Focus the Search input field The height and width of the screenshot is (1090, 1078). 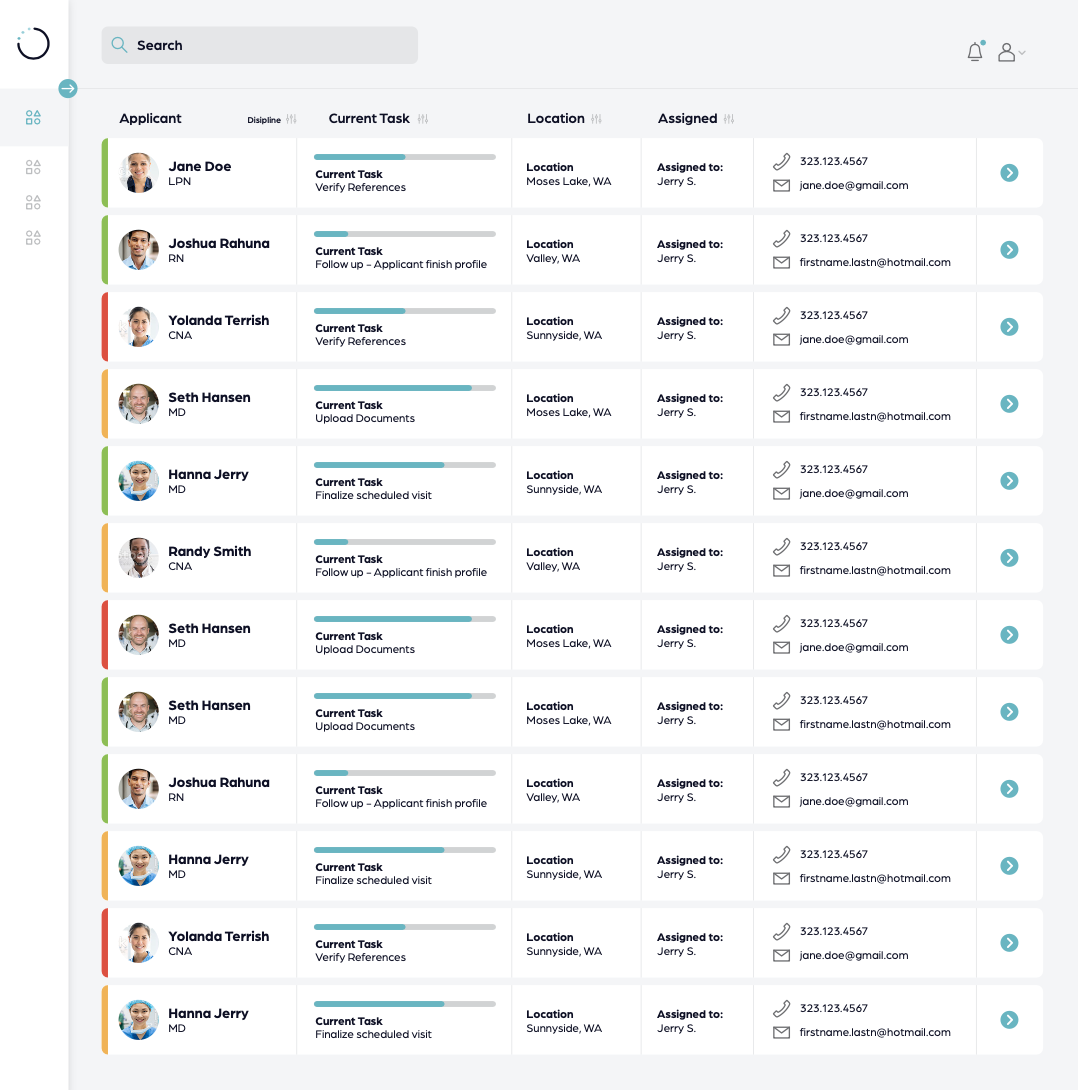270,45
